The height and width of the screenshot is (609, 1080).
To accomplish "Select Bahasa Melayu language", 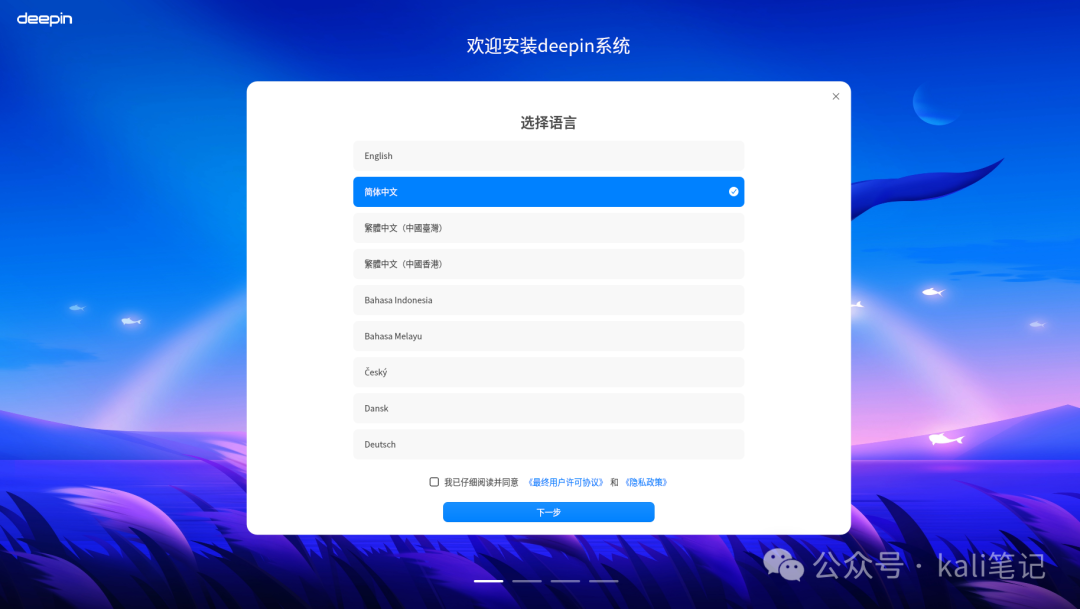I will pyautogui.click(x=548, y=336).
